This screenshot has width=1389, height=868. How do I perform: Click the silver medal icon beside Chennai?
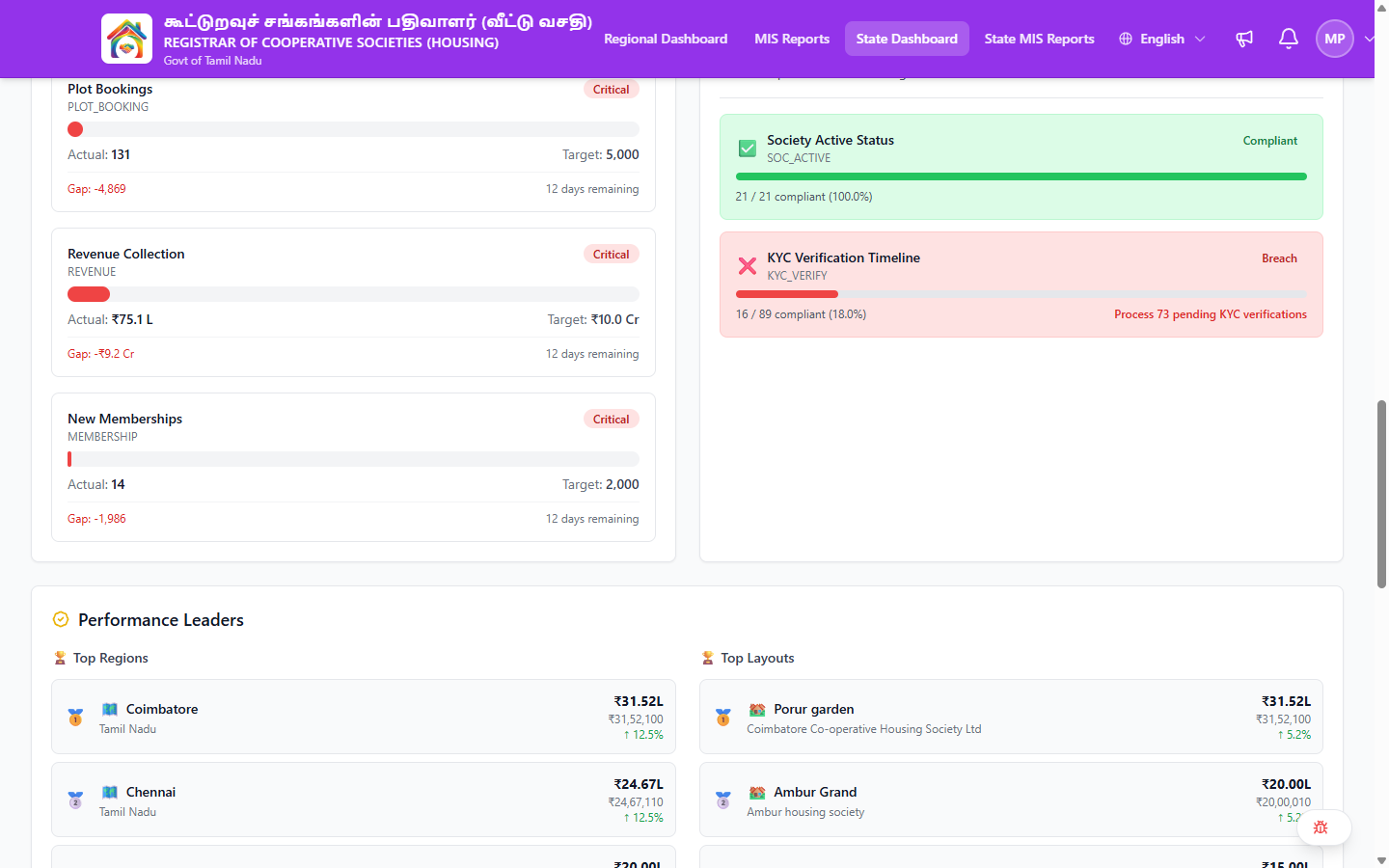75,800
